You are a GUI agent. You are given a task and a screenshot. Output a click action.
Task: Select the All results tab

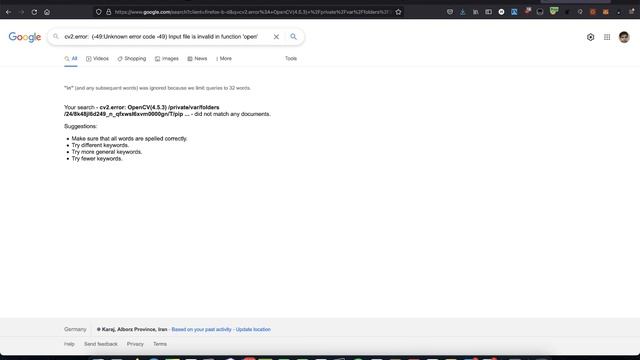point(71,59)
